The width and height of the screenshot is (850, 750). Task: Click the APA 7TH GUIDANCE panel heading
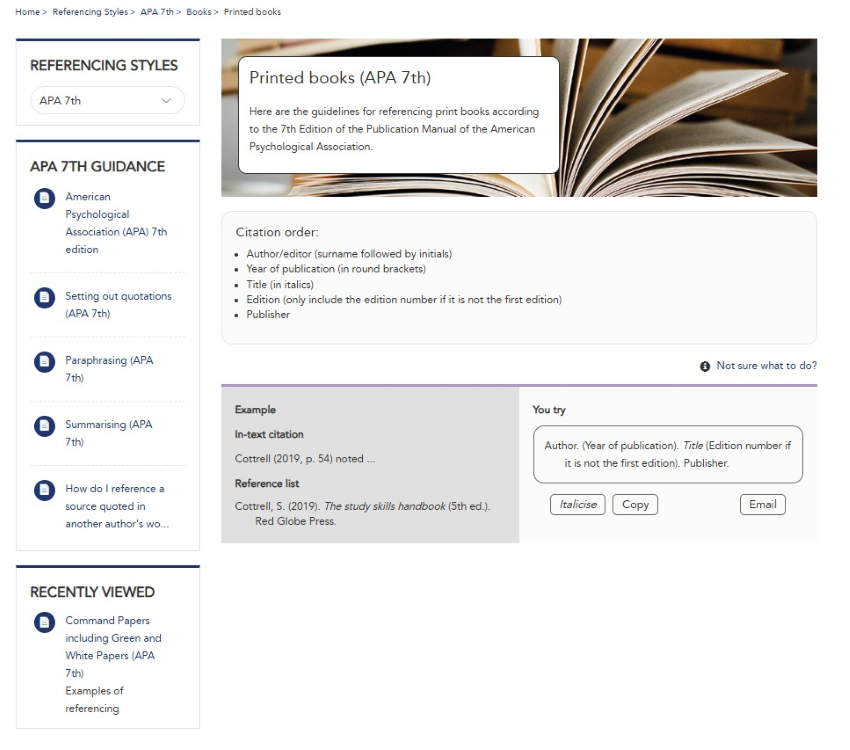coord(98,166)
